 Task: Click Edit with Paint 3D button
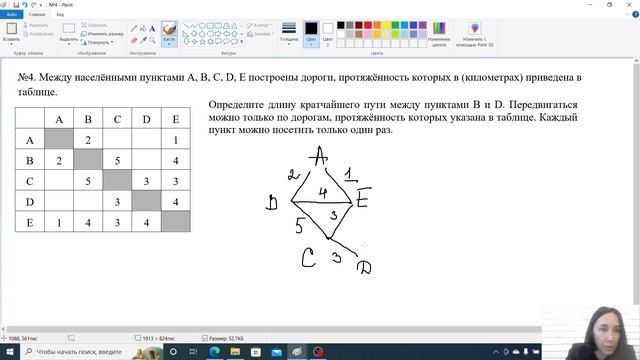pyautogui.click(x=475, y=34)
